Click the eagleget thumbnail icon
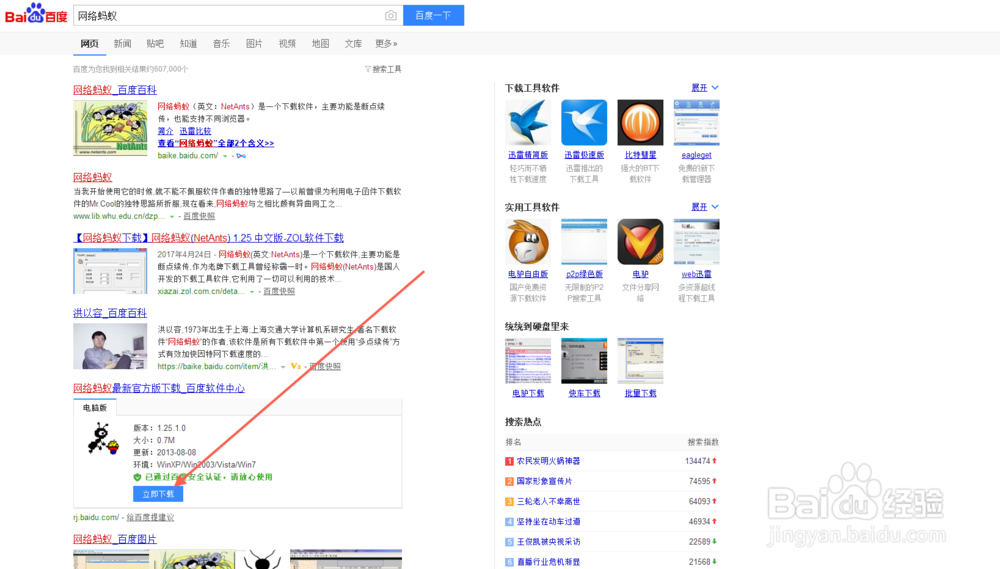The image size is (1000, 569). (x=696, y=122)
